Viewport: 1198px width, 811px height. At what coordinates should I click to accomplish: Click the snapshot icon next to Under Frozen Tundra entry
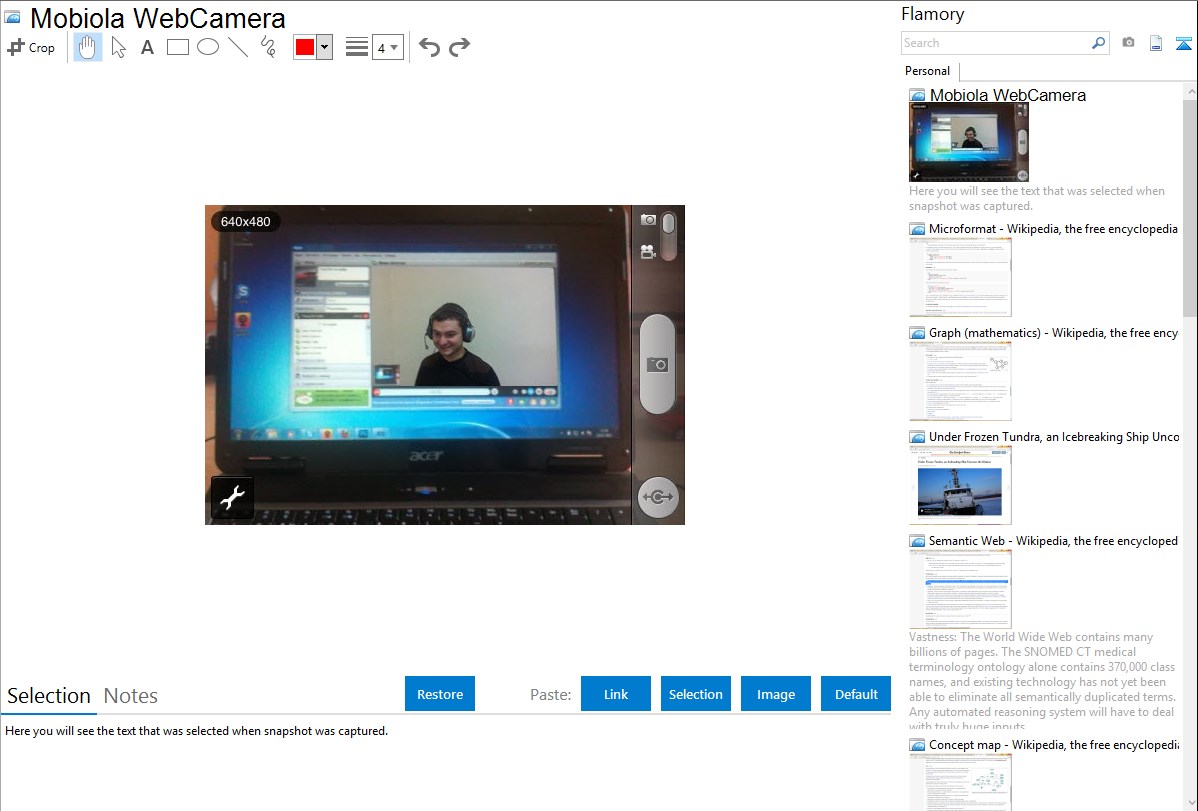[x=917, y=436]
